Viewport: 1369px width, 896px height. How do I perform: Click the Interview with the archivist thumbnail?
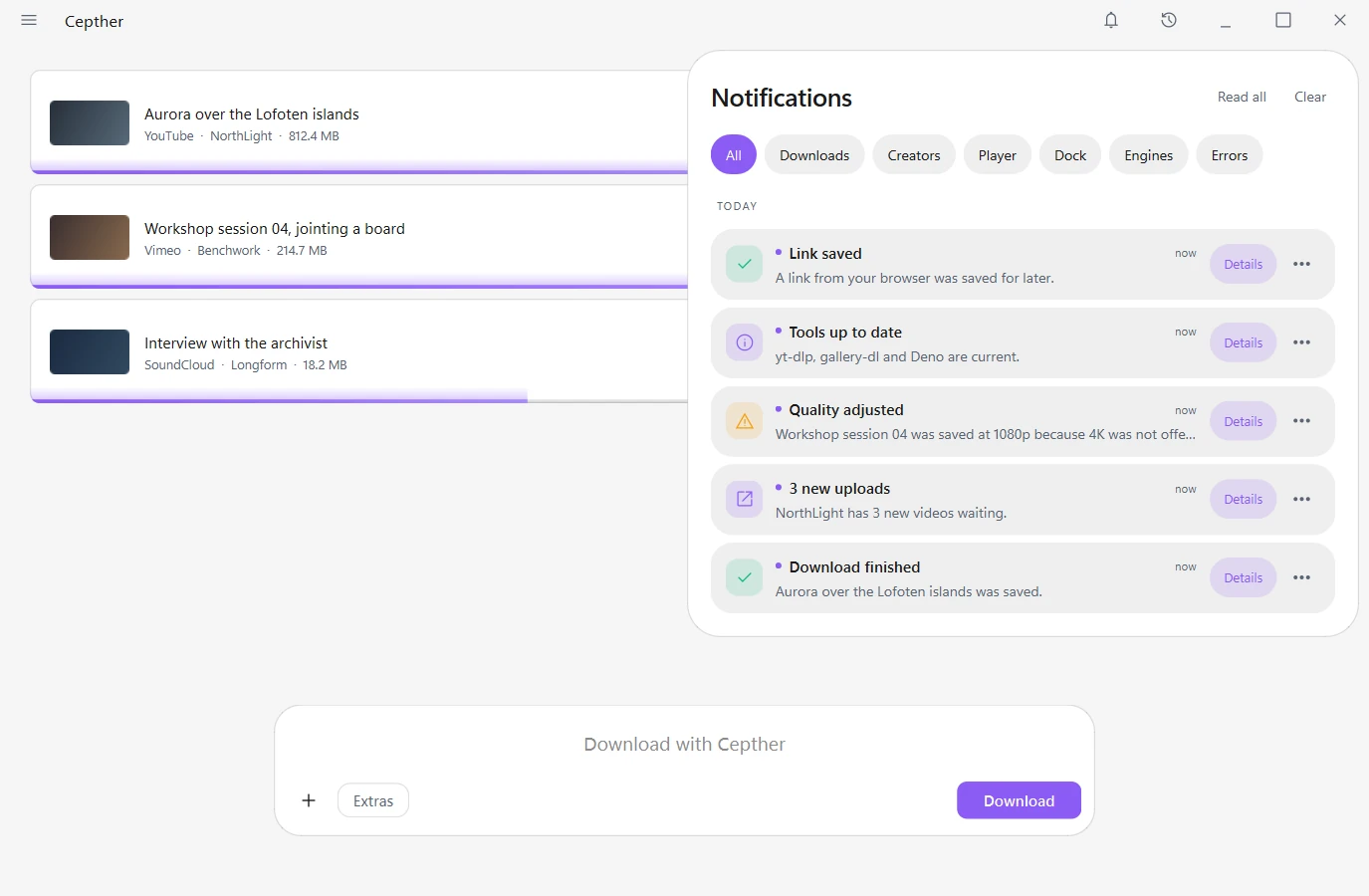[x=90, y=351]
